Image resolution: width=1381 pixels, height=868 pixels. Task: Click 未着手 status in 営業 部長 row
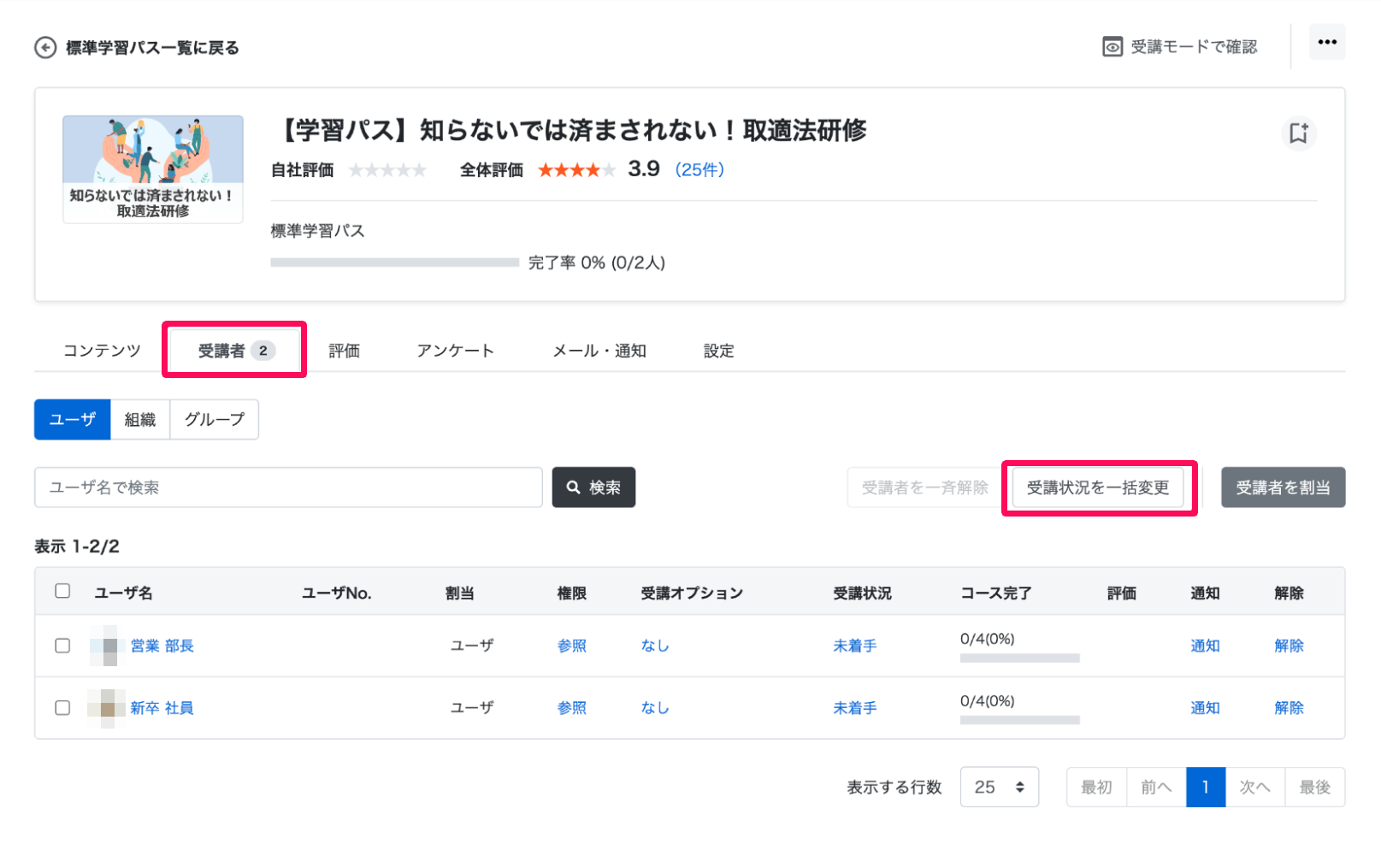tap(855, 646)
